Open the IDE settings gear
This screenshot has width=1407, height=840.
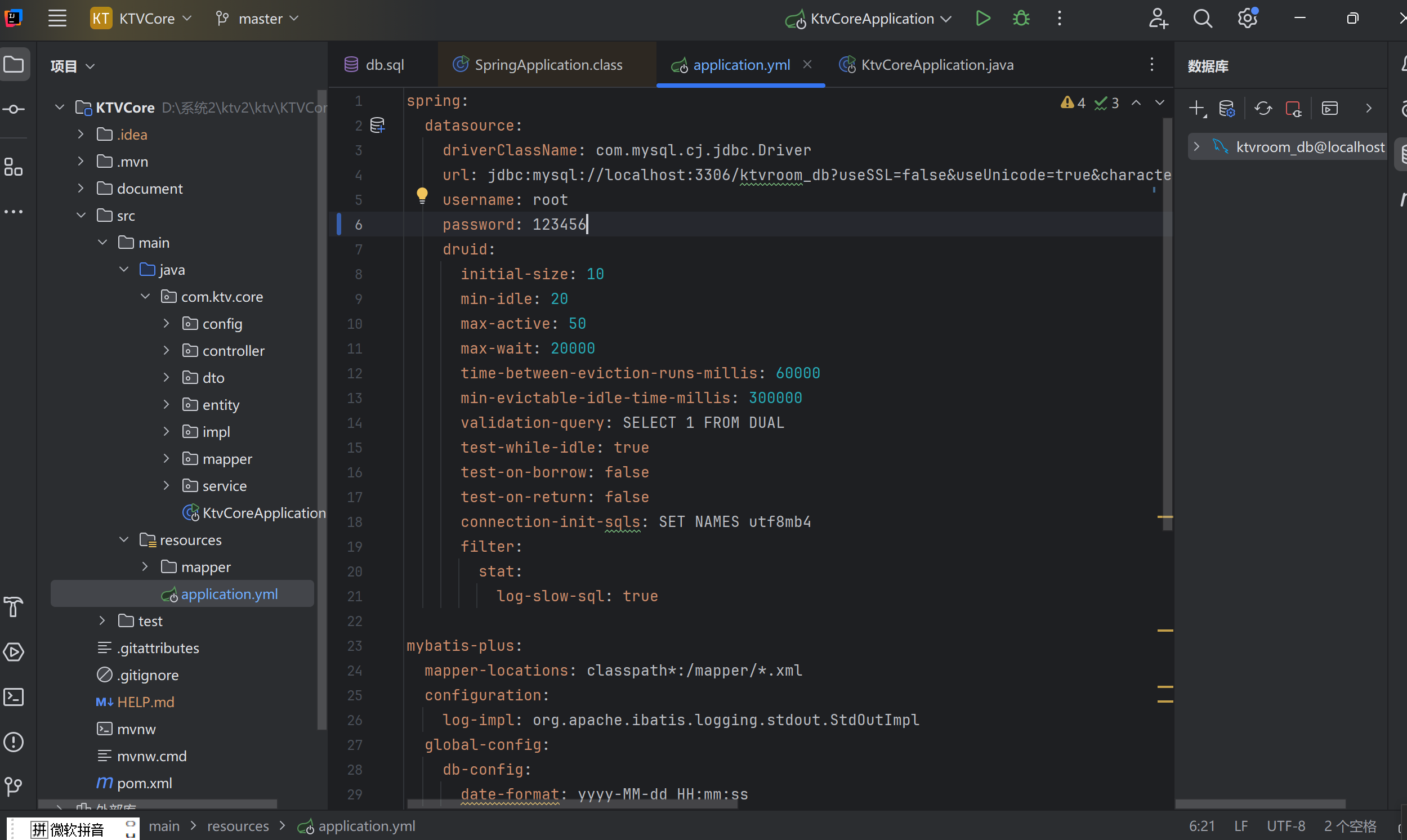(x=1247, y=18)
